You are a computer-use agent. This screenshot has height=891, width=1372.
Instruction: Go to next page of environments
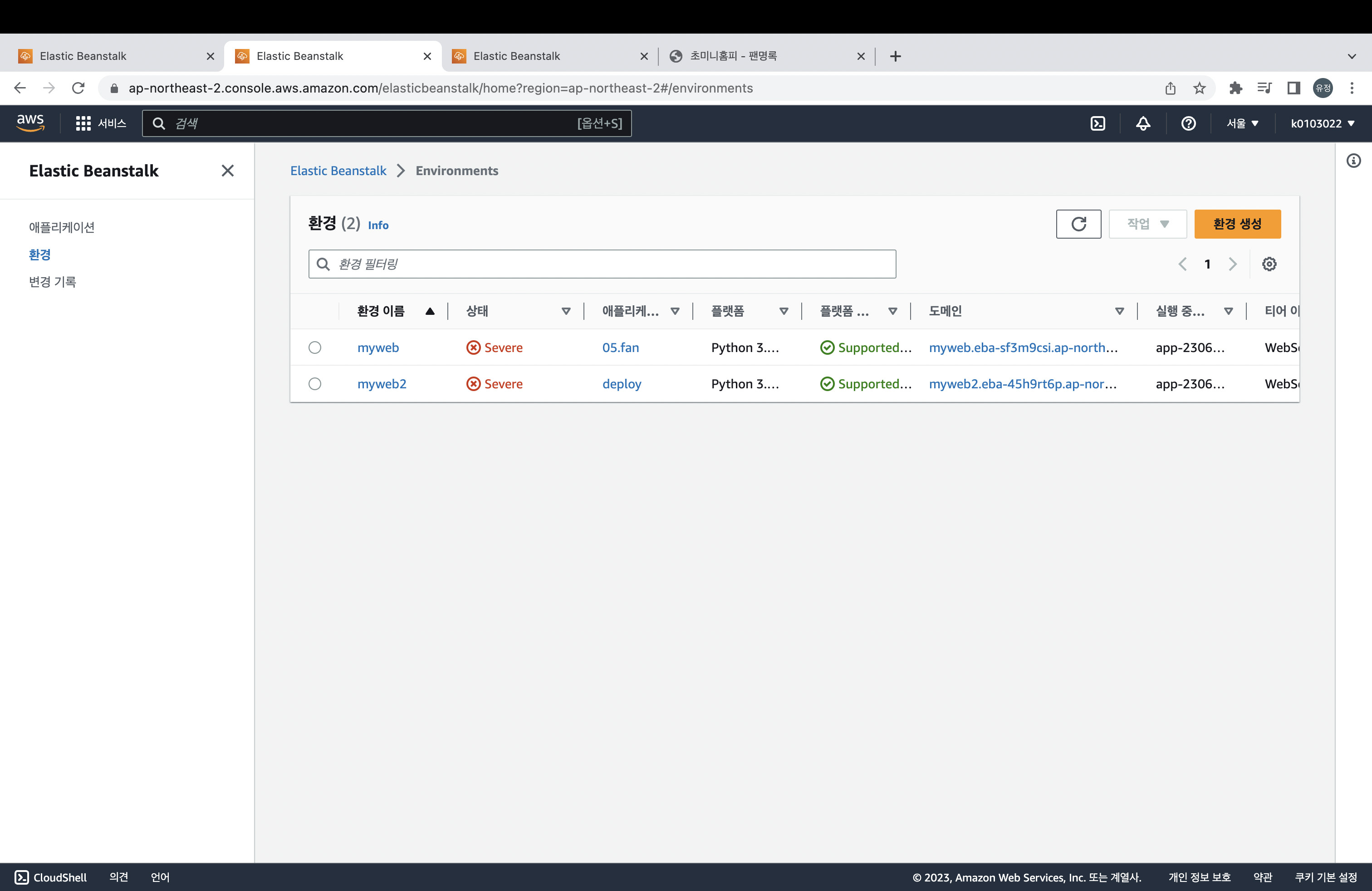1233,264
